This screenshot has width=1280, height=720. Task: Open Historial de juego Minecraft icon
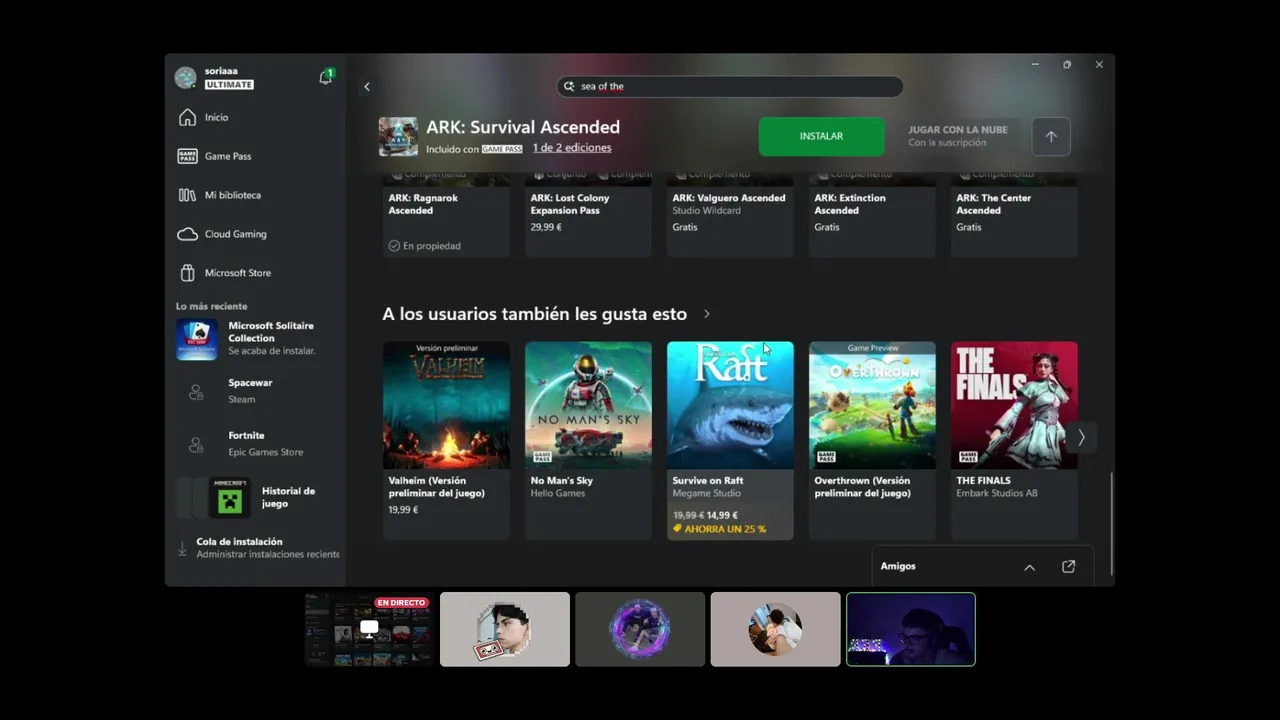pos(230,497)
